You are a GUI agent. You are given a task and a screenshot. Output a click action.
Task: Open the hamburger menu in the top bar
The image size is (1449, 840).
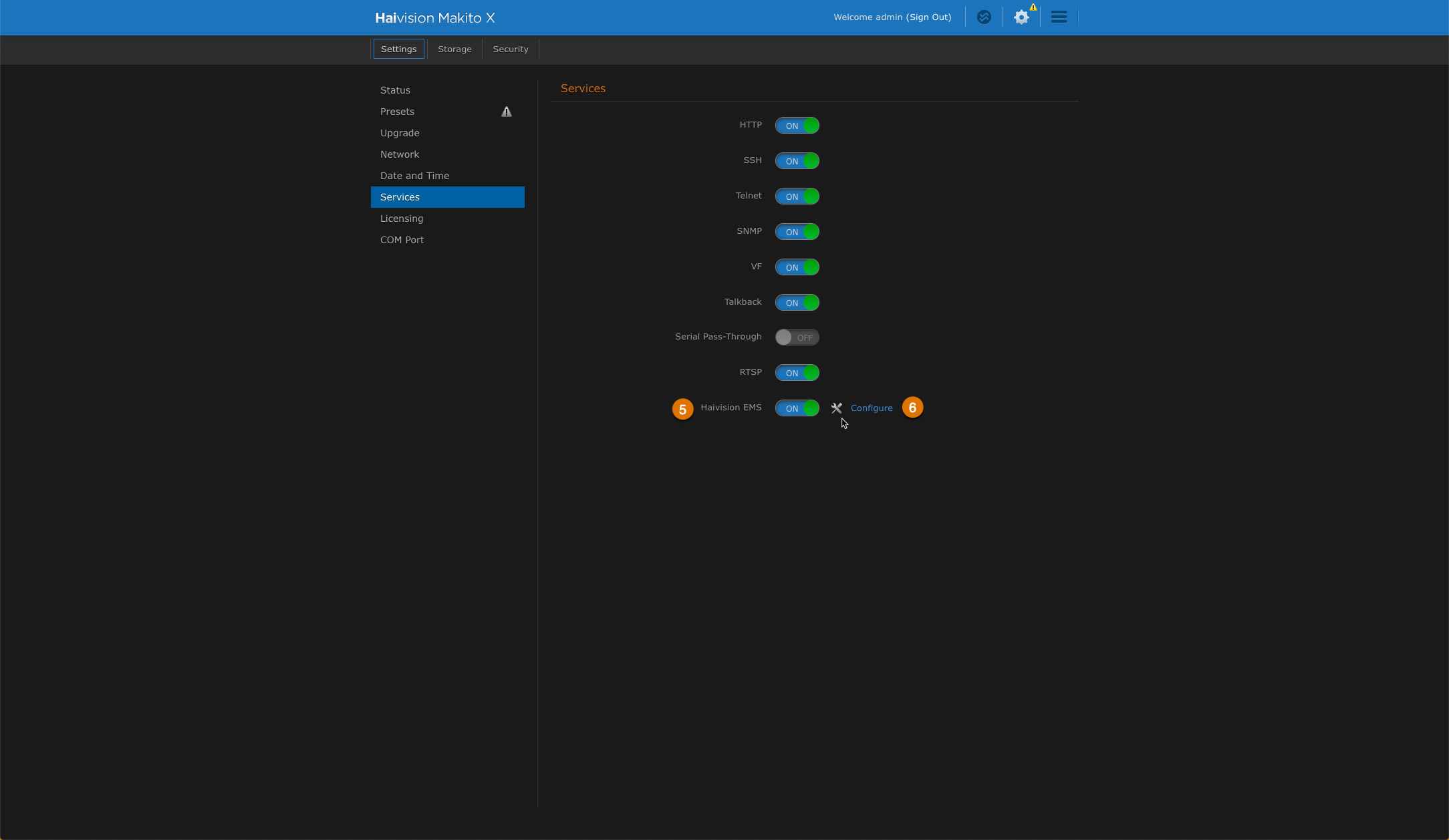[1058, 16]
